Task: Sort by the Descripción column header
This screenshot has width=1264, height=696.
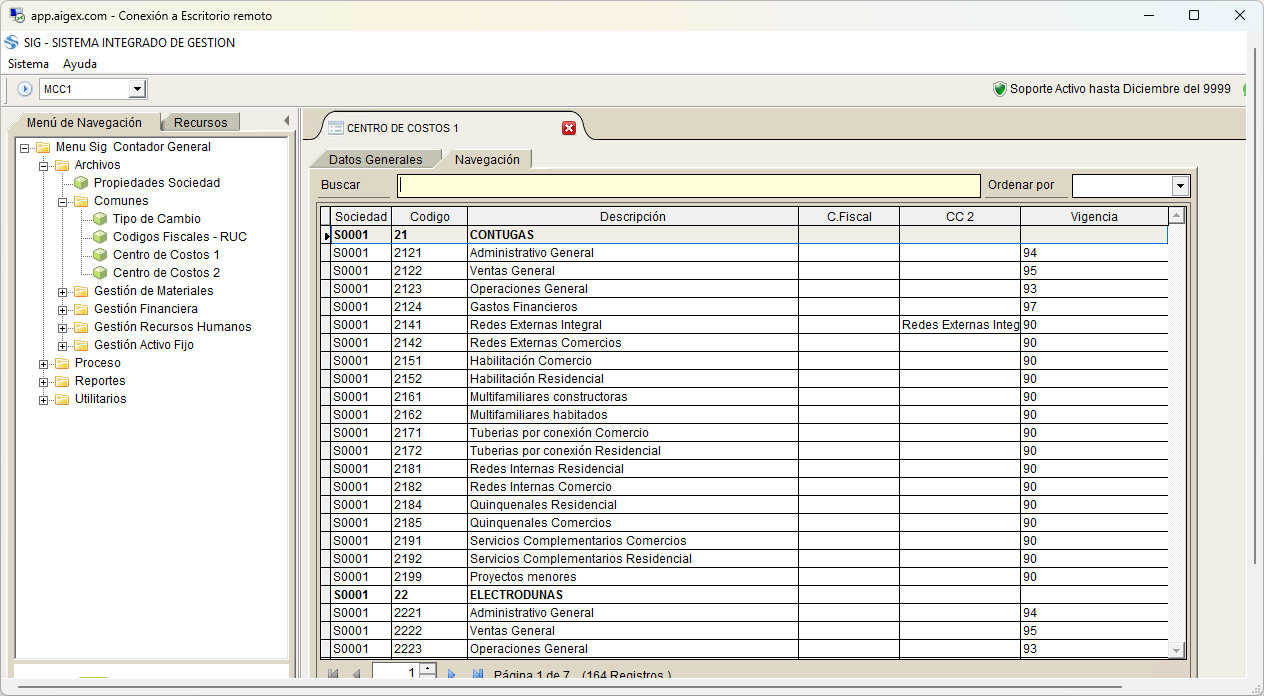Action: [x=633, y=216]
